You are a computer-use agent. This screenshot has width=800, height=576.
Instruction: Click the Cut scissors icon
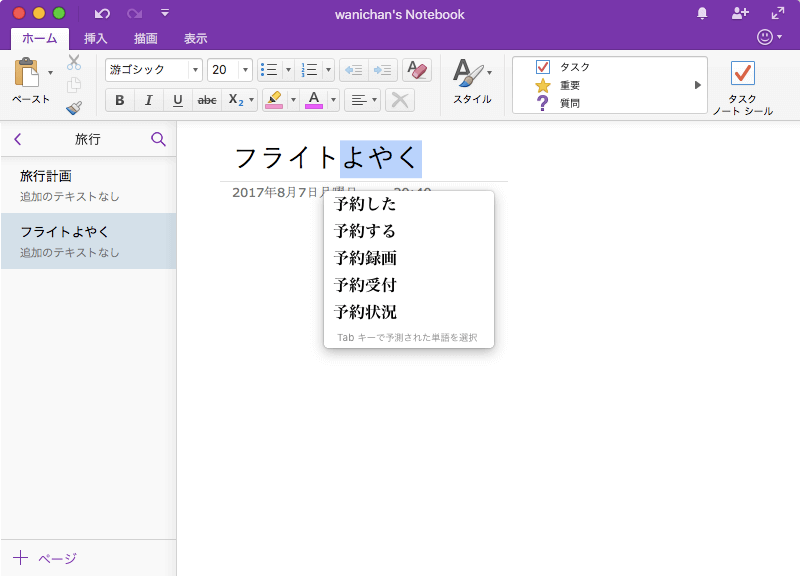[x=74, y=62]
